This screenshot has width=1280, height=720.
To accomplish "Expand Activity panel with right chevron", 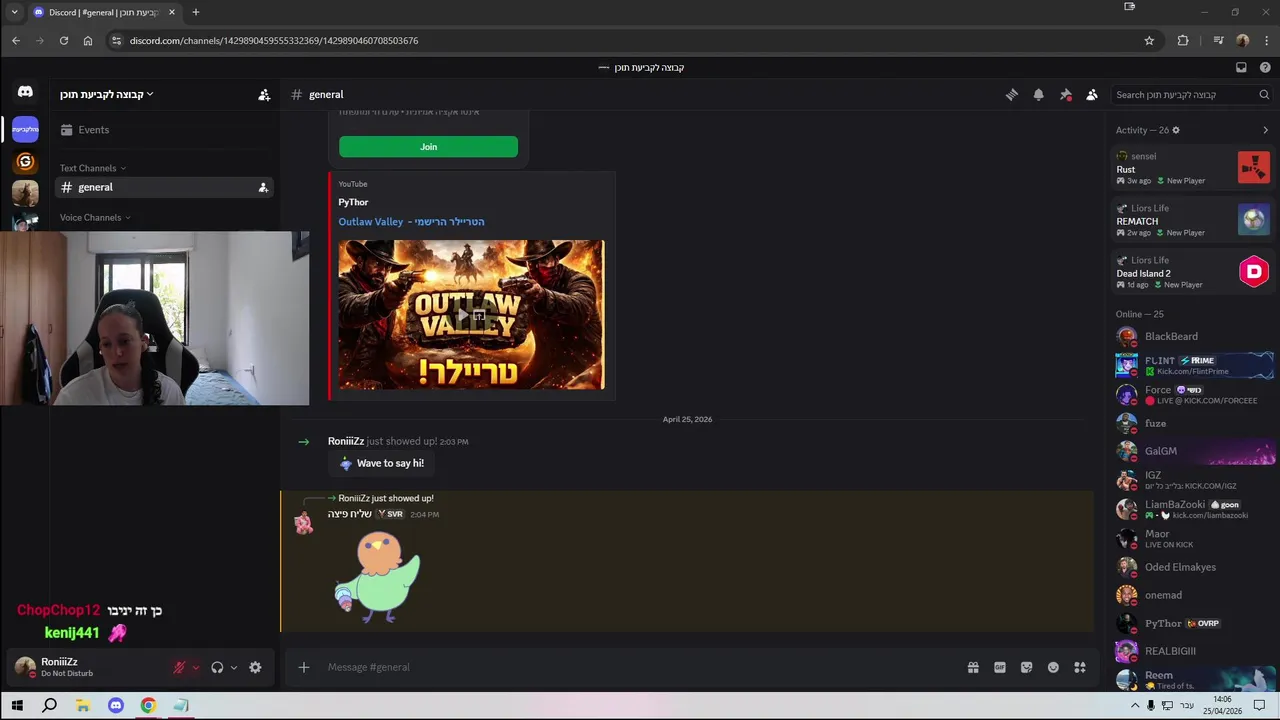I will [x=1265, y=130].
